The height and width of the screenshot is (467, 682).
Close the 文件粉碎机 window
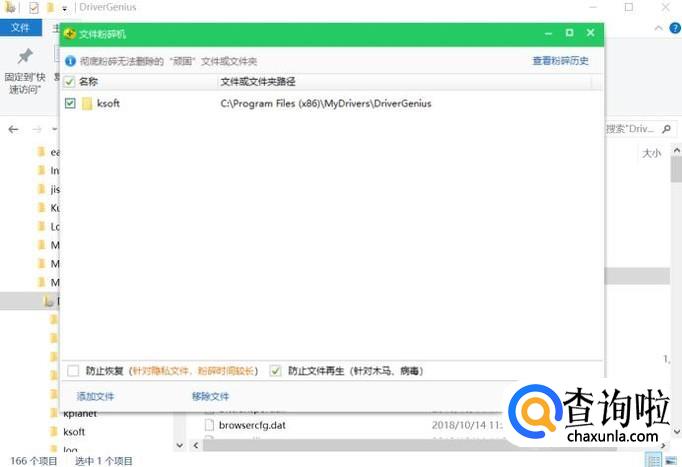point(590,33)
